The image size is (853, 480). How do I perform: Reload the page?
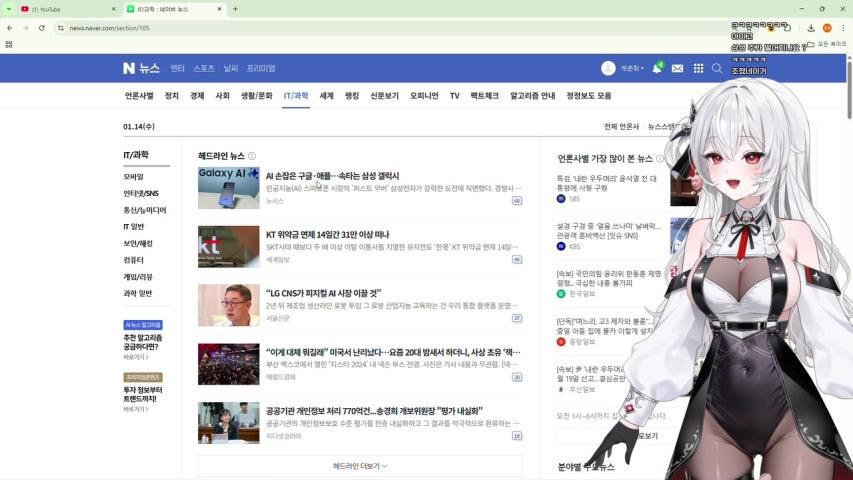point(41,28)
